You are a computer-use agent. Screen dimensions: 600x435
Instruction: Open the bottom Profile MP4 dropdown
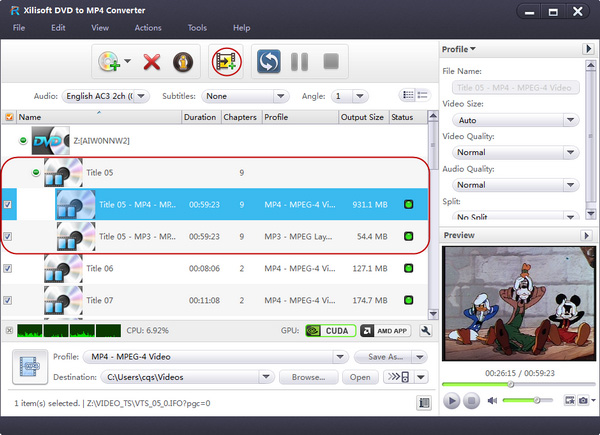point(216,357)
